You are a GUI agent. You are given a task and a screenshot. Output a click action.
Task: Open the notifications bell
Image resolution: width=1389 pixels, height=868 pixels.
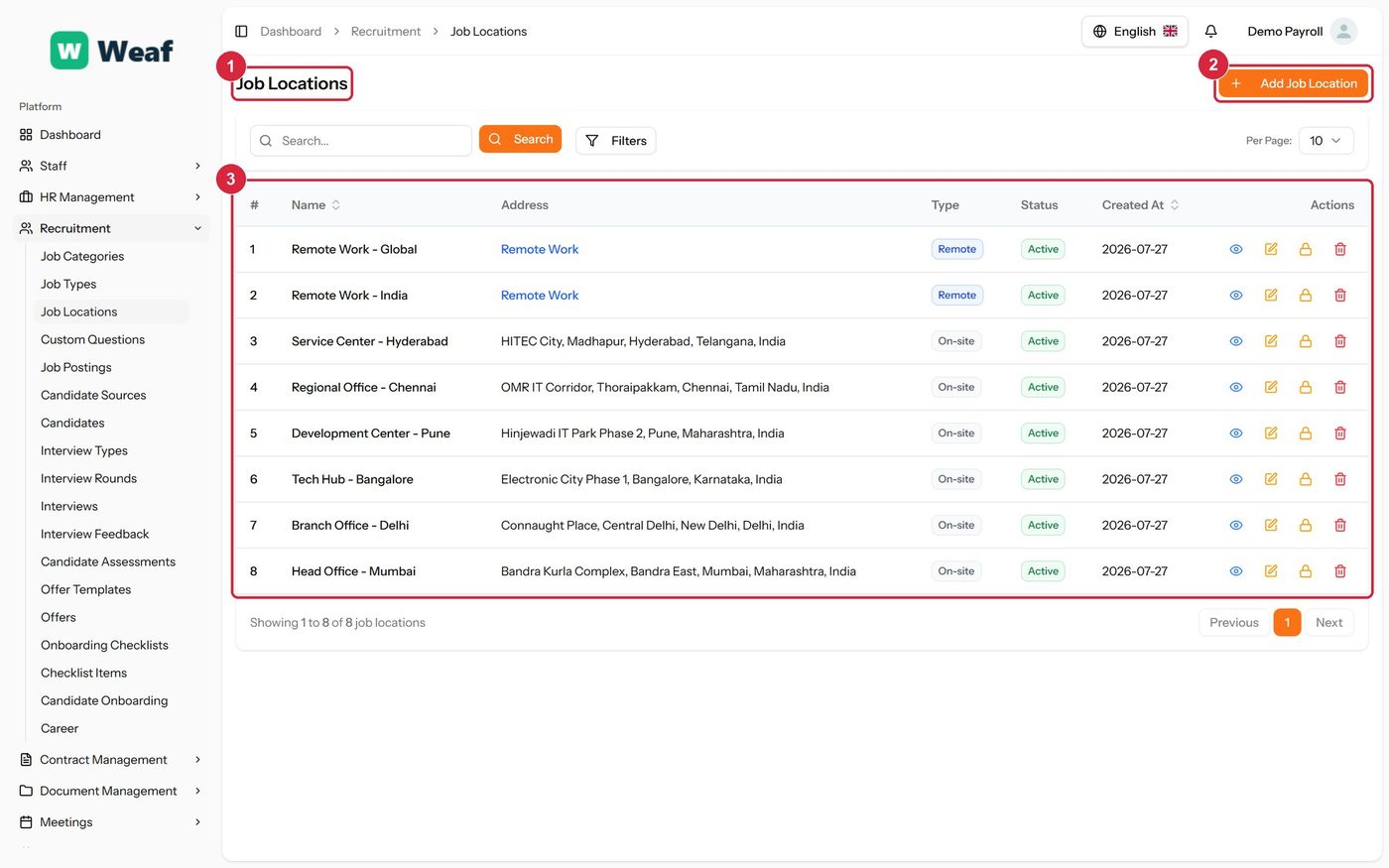[x=1210, y=32]
